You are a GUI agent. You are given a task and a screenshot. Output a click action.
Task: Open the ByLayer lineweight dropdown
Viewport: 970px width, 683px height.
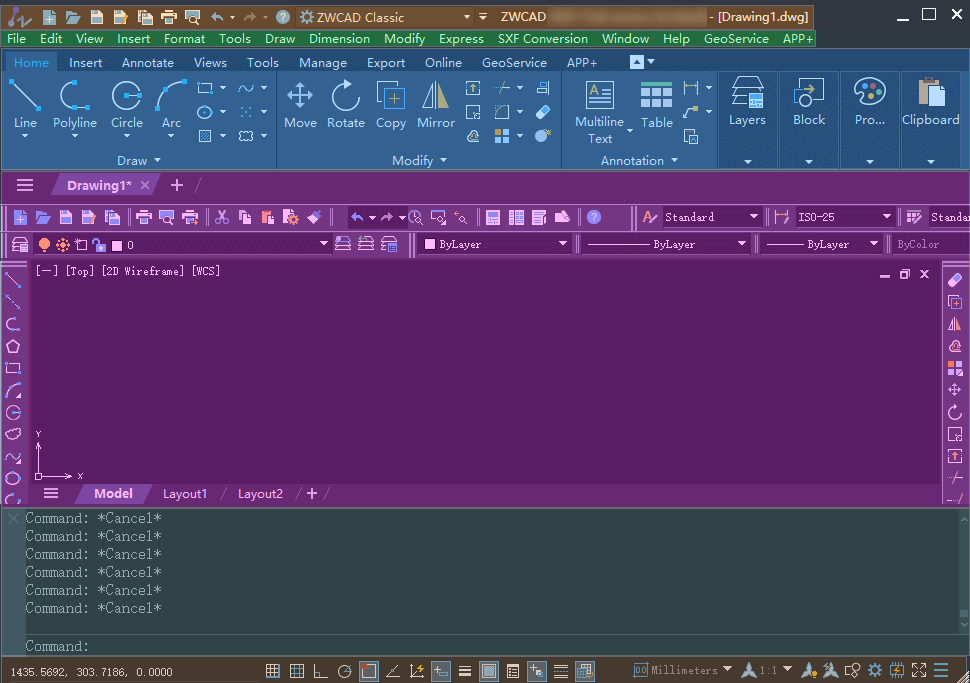(822, 244)
